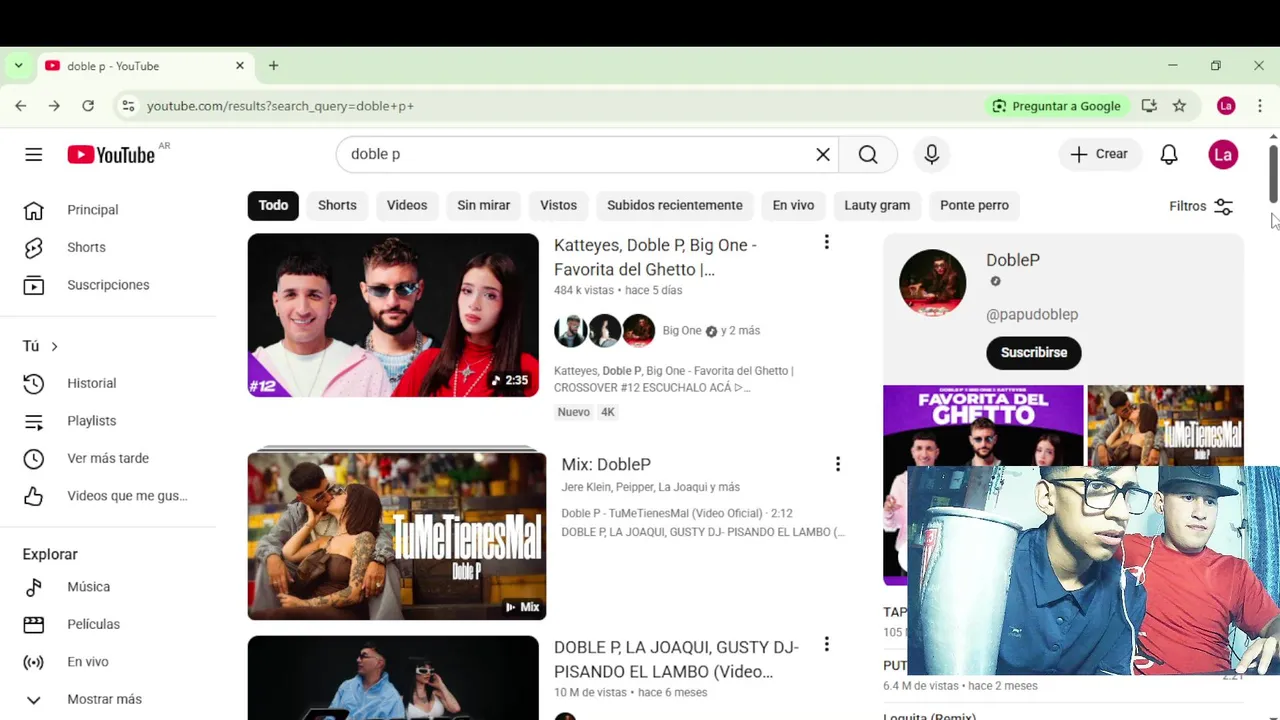Select the Subidos recientemente chip
This screenshot has width=1280, height=720.
tap(675, 205)
